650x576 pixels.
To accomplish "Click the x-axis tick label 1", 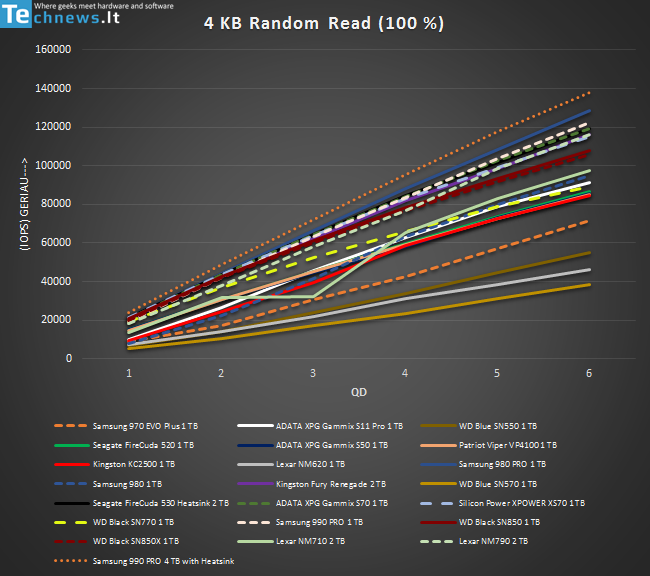I will [129, 373].
